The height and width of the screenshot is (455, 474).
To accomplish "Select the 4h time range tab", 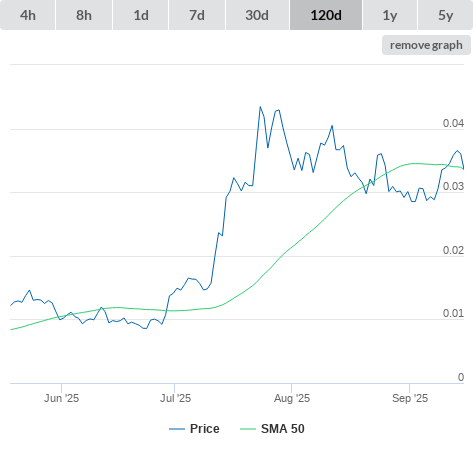I will (x=28, y=15).
